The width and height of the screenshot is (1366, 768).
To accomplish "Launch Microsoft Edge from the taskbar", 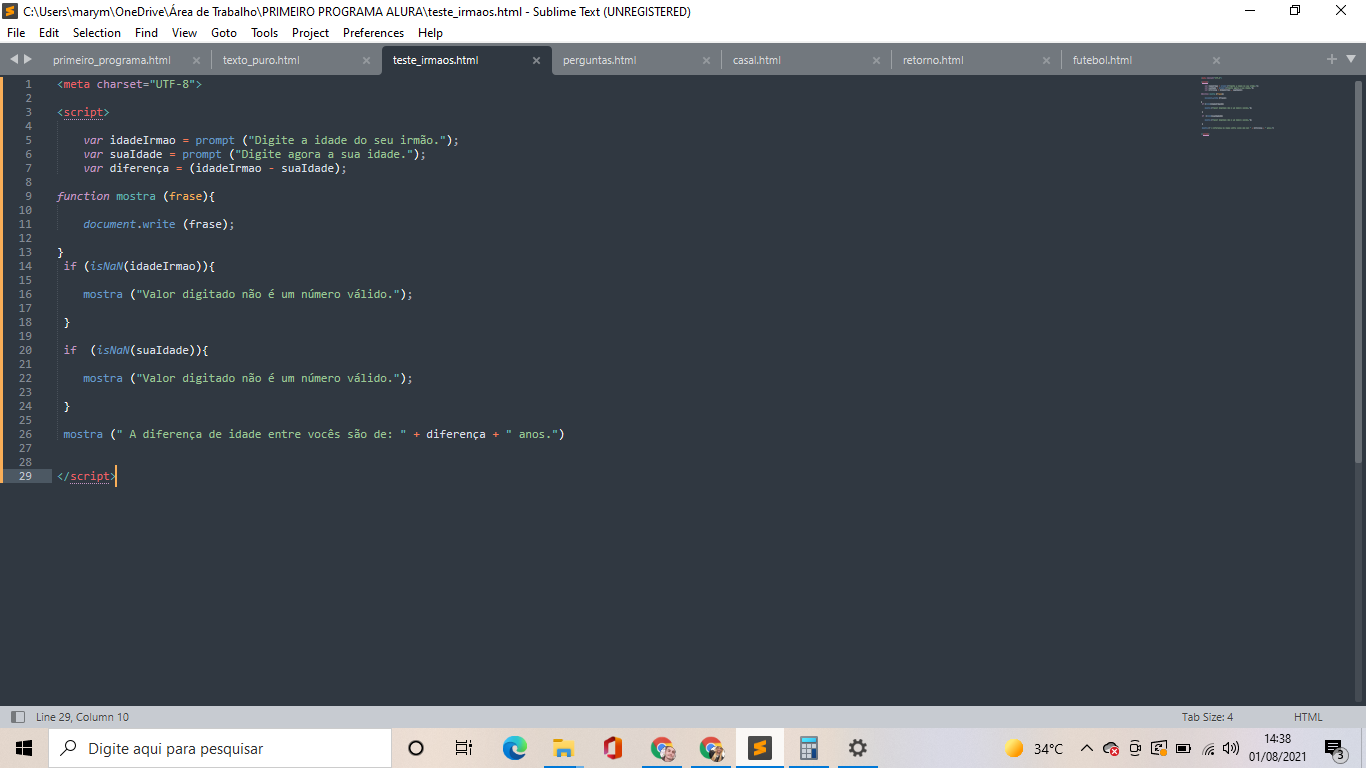I will click(514, 748).
